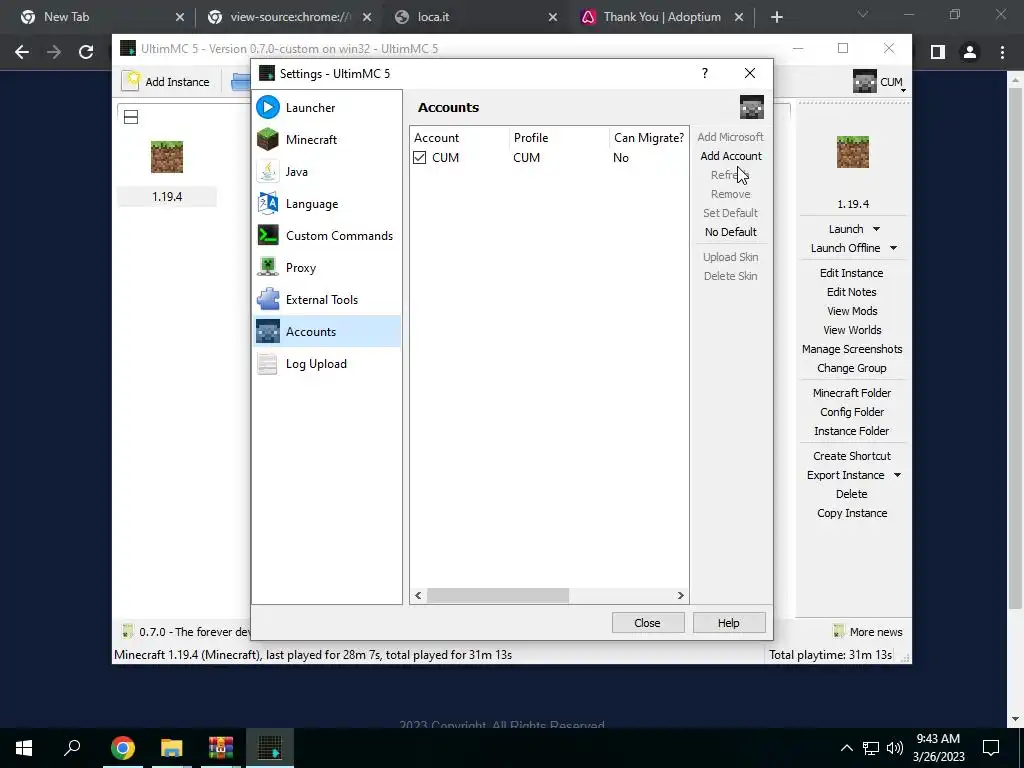Show hidden tray icons chevron
Image resolution: width=1024 pixels, height=768 pixels.
[x=846, y=748]
